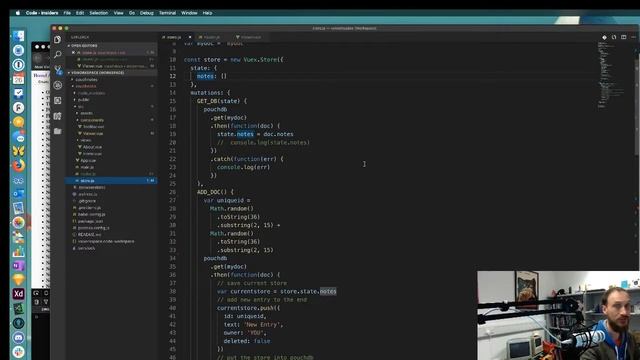Open the Debug menu
This screenshot has height=360, width=640.
coord(147,13)
